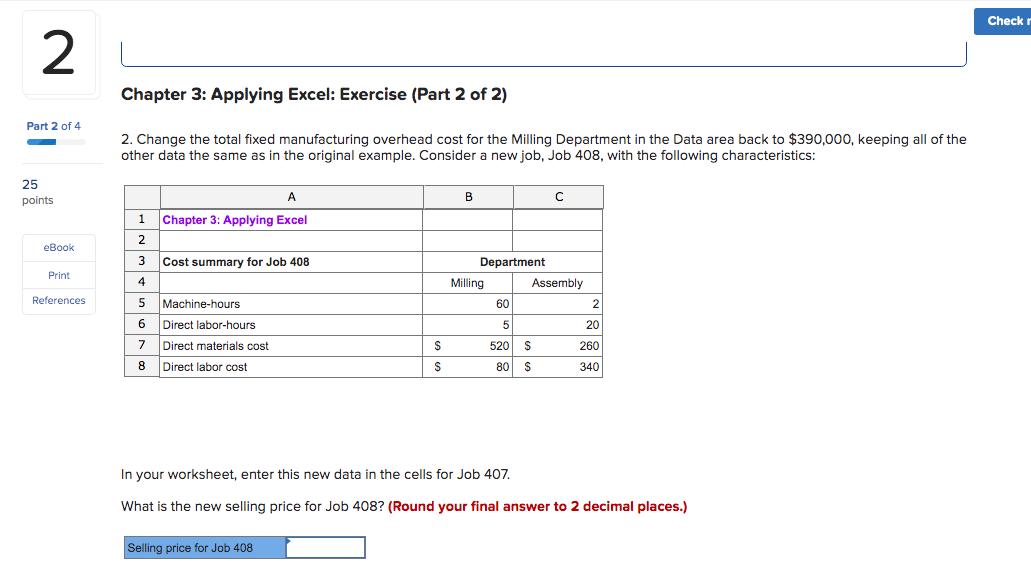Click the Milling direct materials cost cell
The width and height of the screenshot is (1031, 585).
click(467, 345)
